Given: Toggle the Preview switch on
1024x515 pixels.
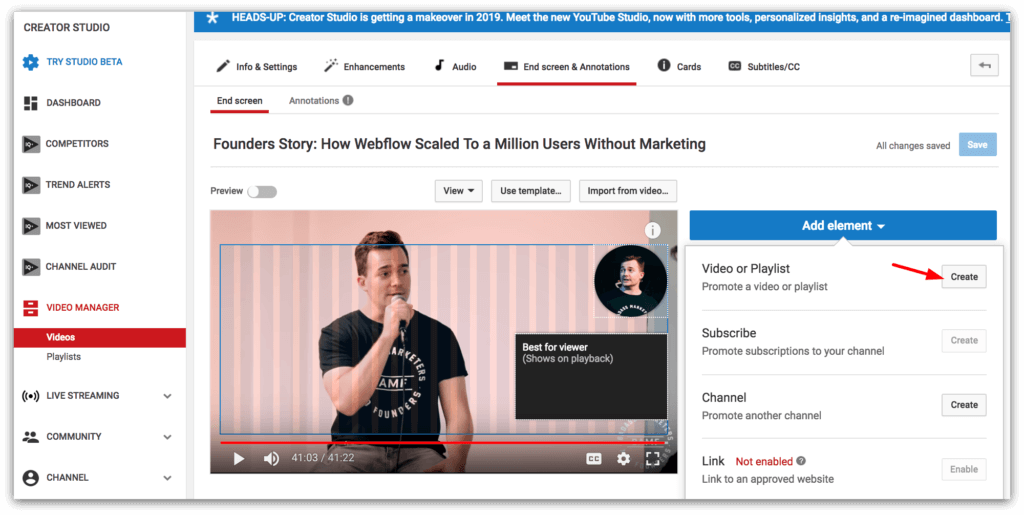Looking at the screenshot, I should tap(262, 191).
